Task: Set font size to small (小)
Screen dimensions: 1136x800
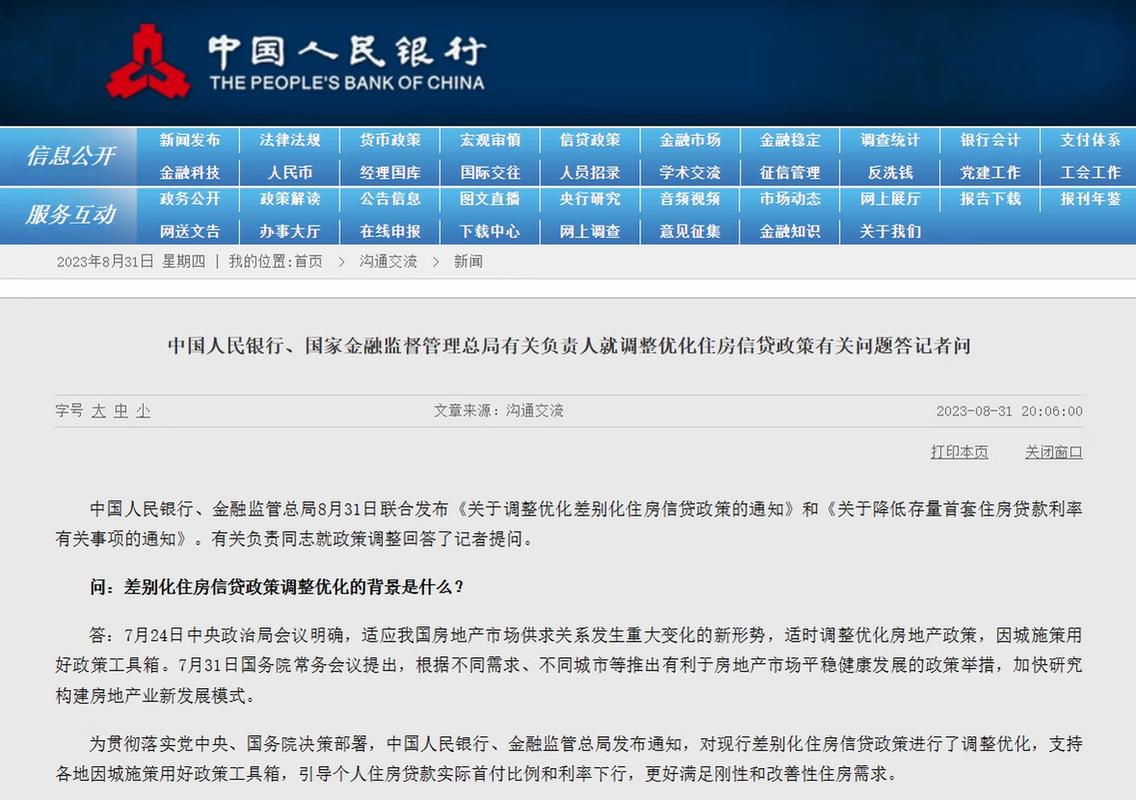Action: click(x=143, y=411)
